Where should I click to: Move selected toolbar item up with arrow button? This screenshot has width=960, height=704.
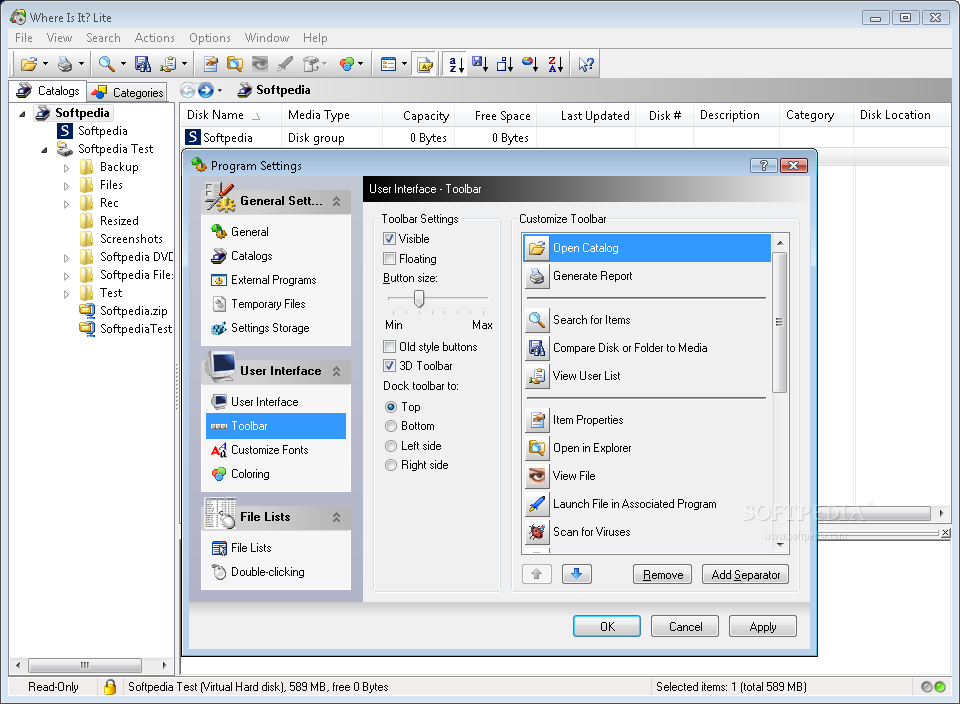coord(537,574)
